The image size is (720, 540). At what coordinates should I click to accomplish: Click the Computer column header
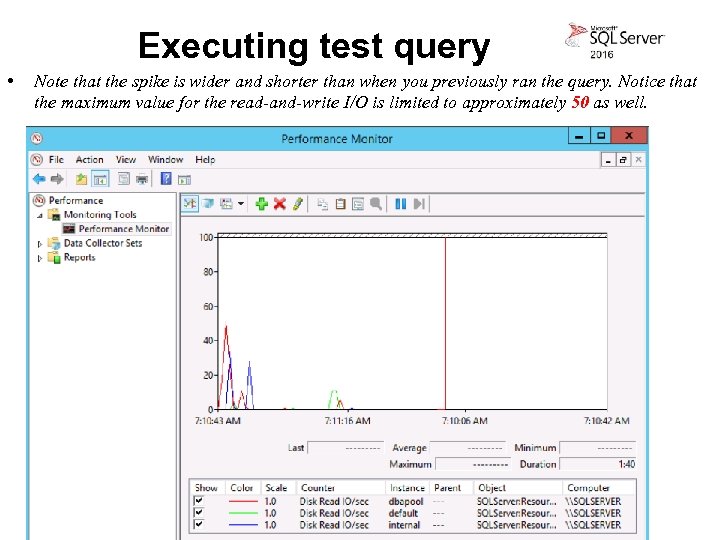tap(599, 488)
